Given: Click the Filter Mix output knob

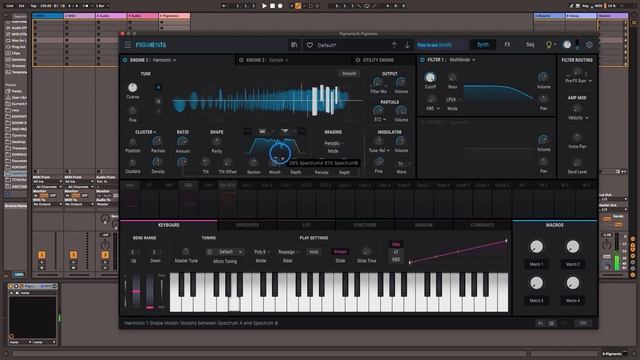Looking at the screenshot, I should pos(378,82).
